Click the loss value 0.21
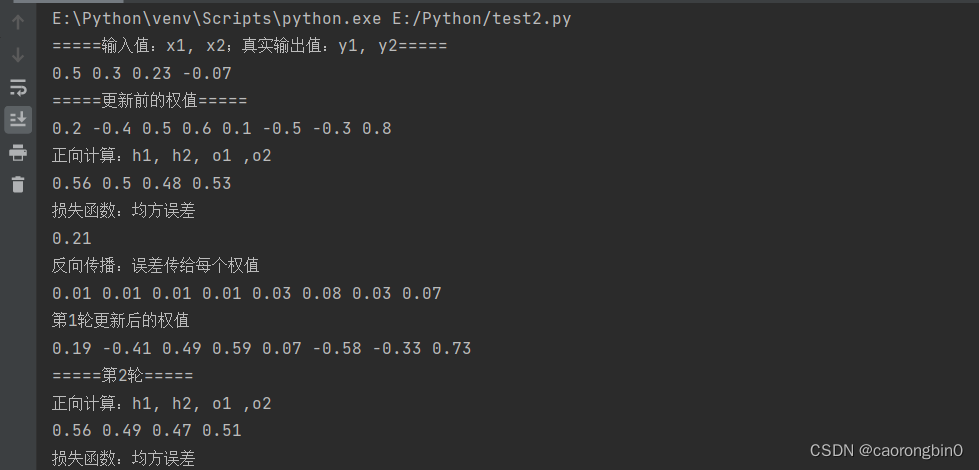The image size is (979, 470). 72,238
